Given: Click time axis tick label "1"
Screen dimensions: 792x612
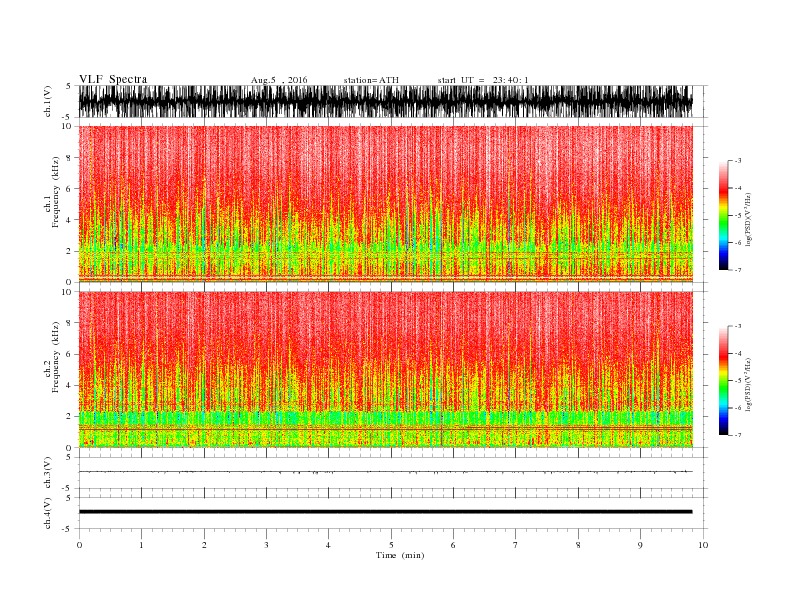Looking at the screenshot, I should tap(141, 545).
